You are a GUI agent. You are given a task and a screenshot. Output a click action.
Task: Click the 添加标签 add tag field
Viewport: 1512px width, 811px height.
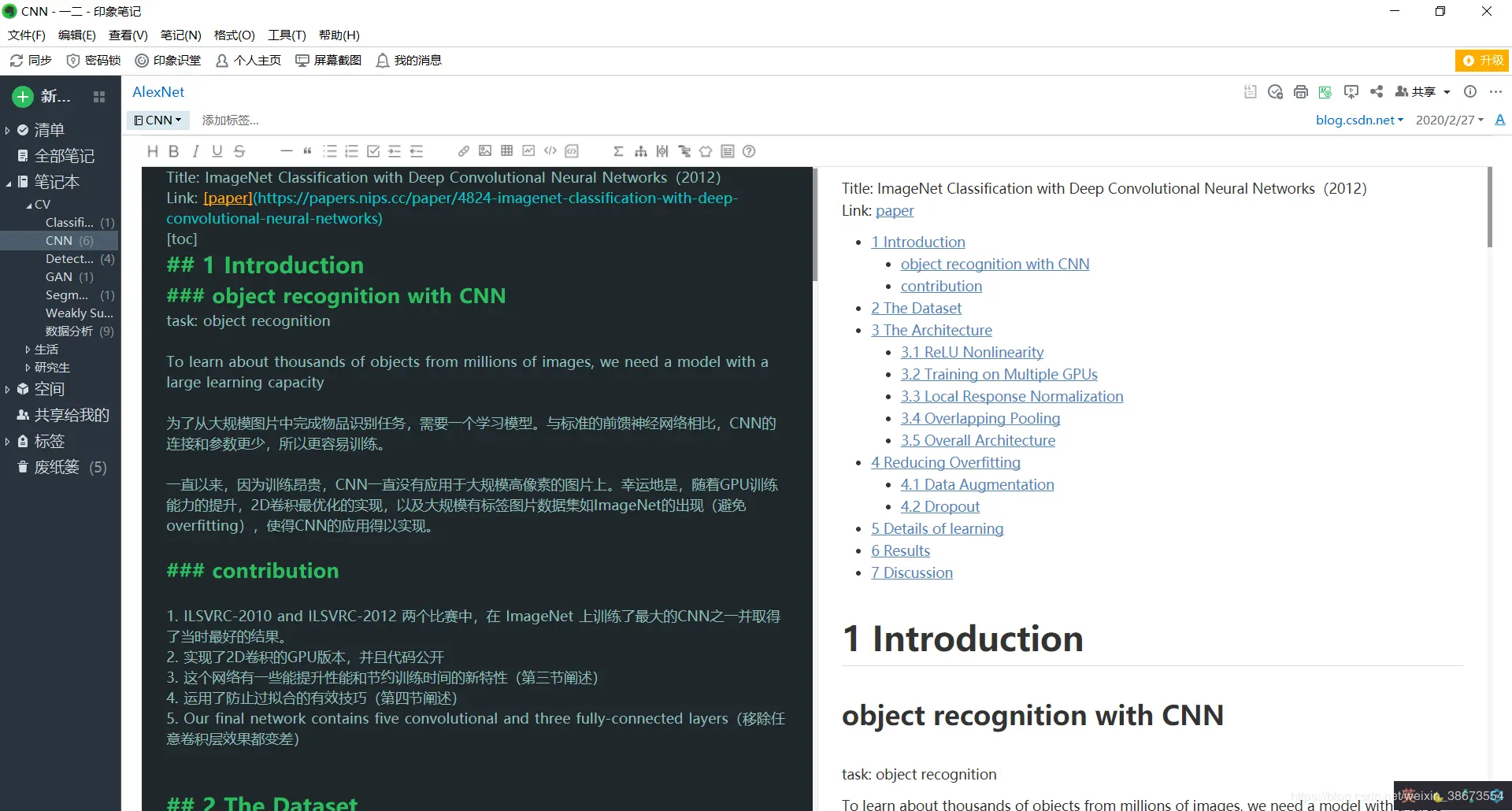point(231,120)
